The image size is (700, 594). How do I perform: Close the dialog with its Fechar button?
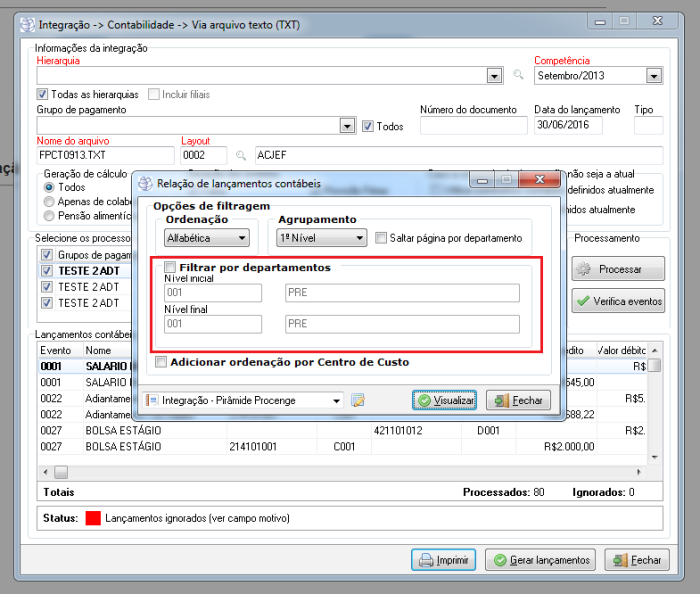click(x=517, y=400)
